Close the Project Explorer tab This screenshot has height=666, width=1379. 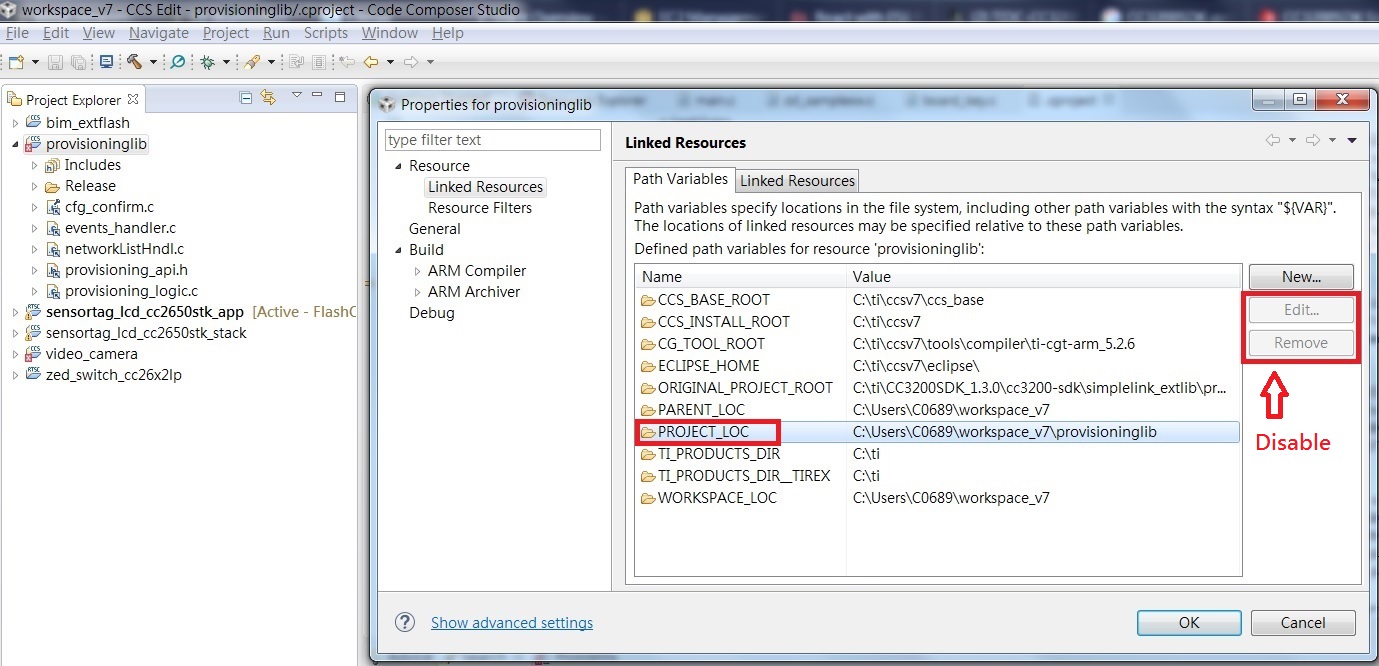tap(133, 99)
